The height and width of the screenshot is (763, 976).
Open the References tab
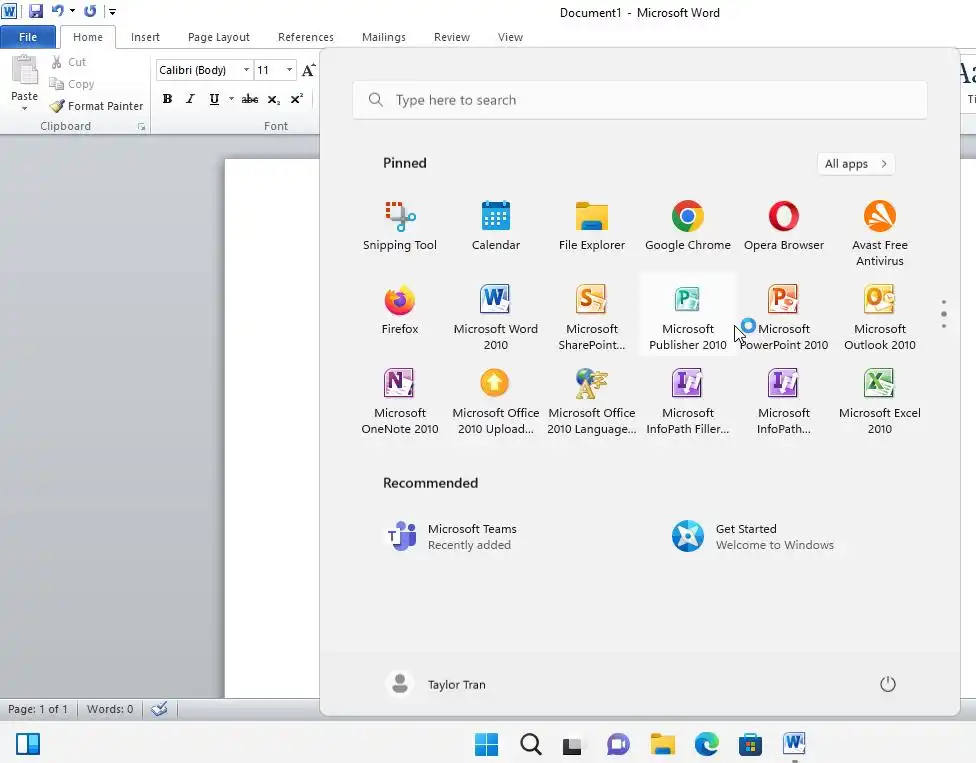point(306,37)
